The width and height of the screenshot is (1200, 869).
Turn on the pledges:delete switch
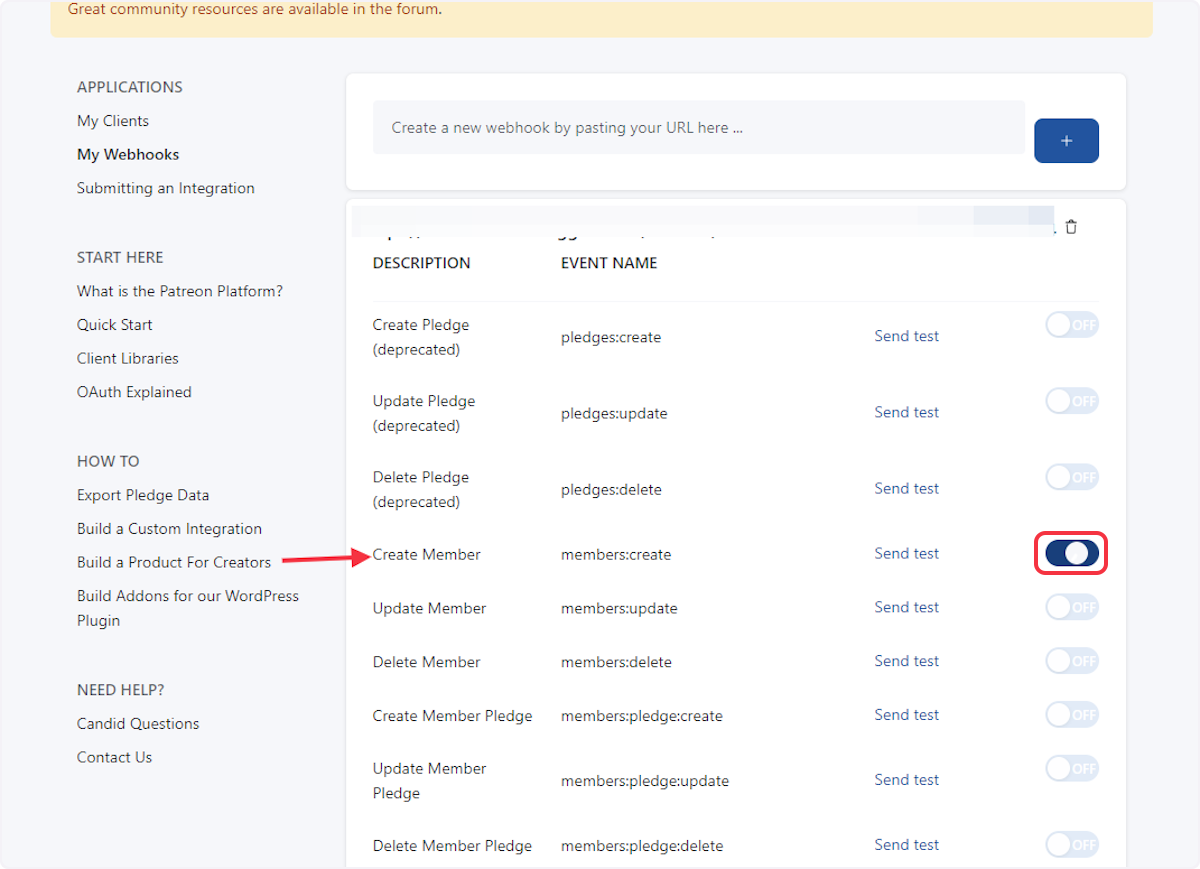tap(1071, 477)
